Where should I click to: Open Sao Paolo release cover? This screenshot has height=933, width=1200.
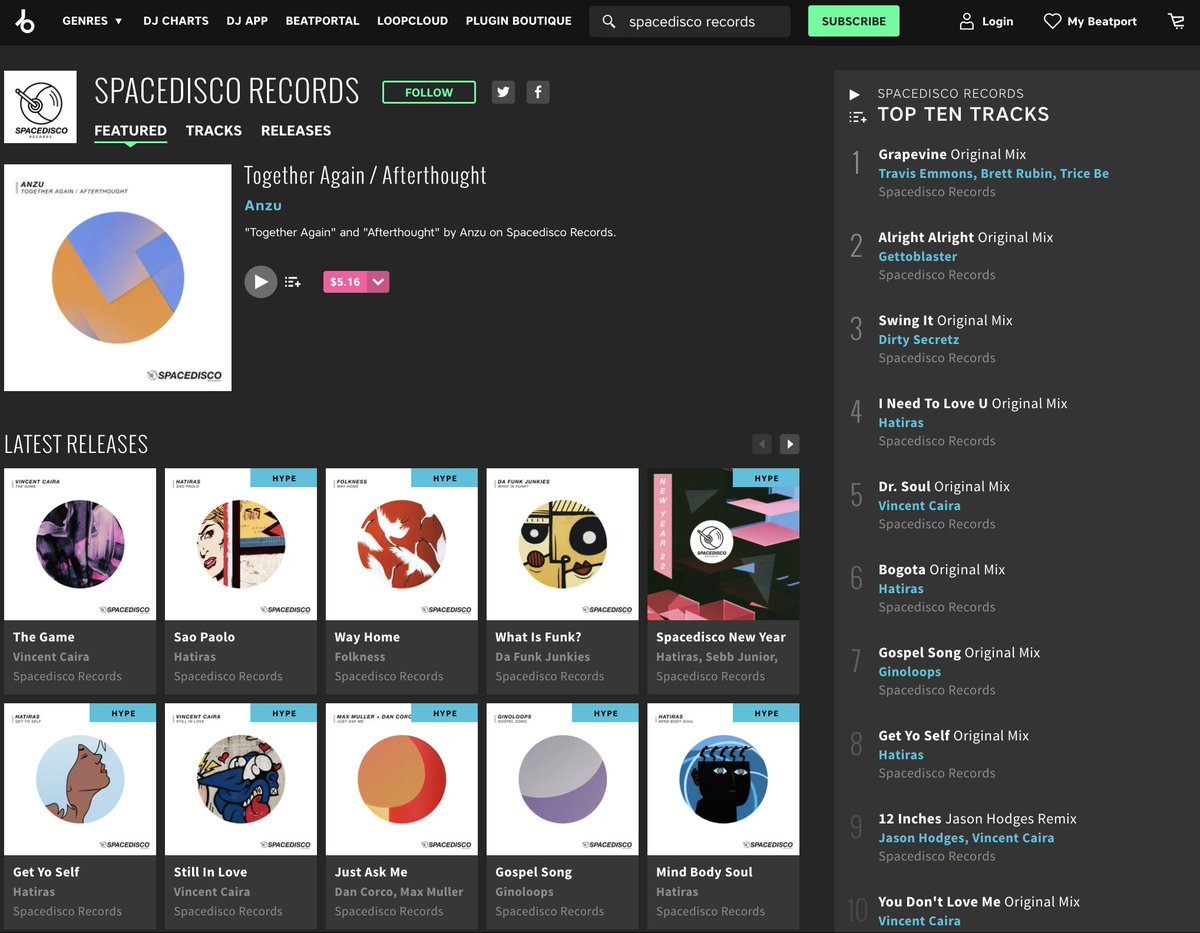tap(241, 544)
